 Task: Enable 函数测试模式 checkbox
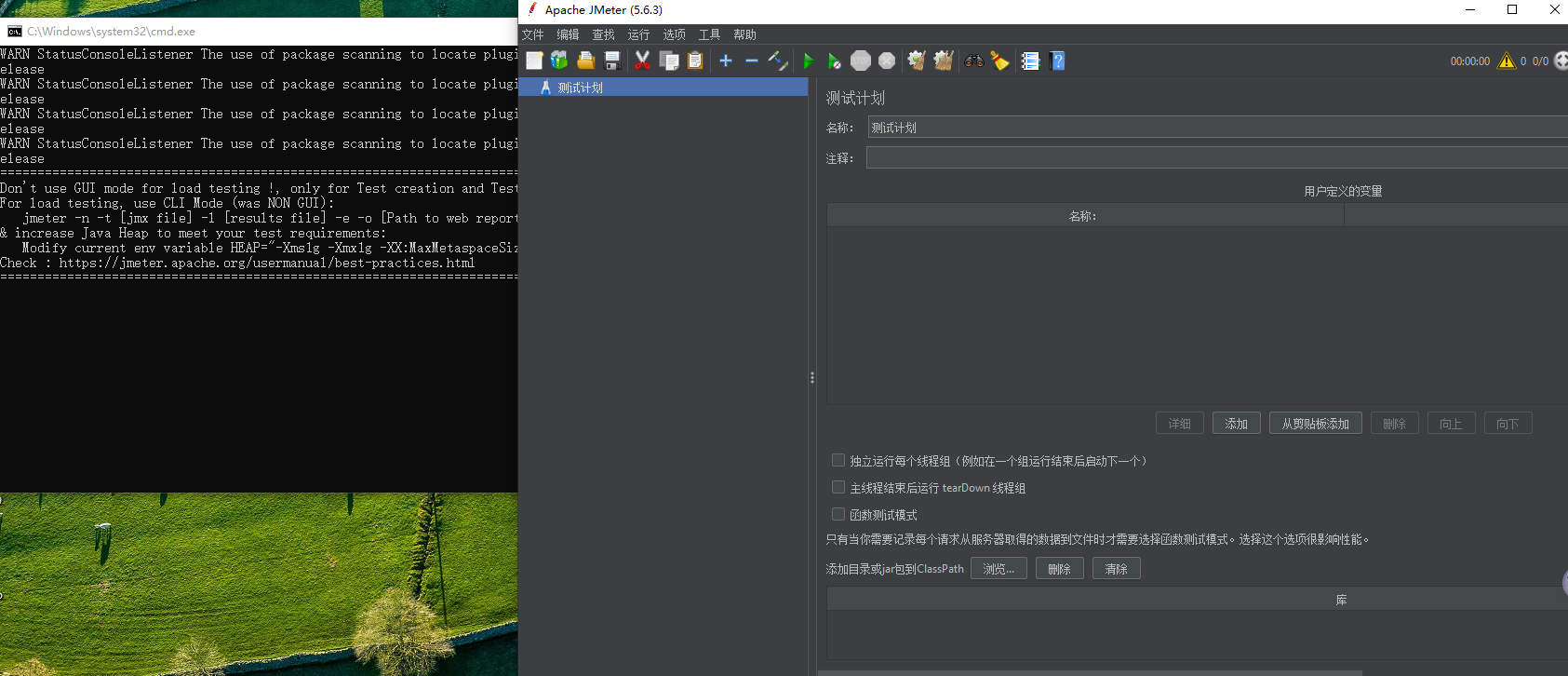(x=838, y=514)
